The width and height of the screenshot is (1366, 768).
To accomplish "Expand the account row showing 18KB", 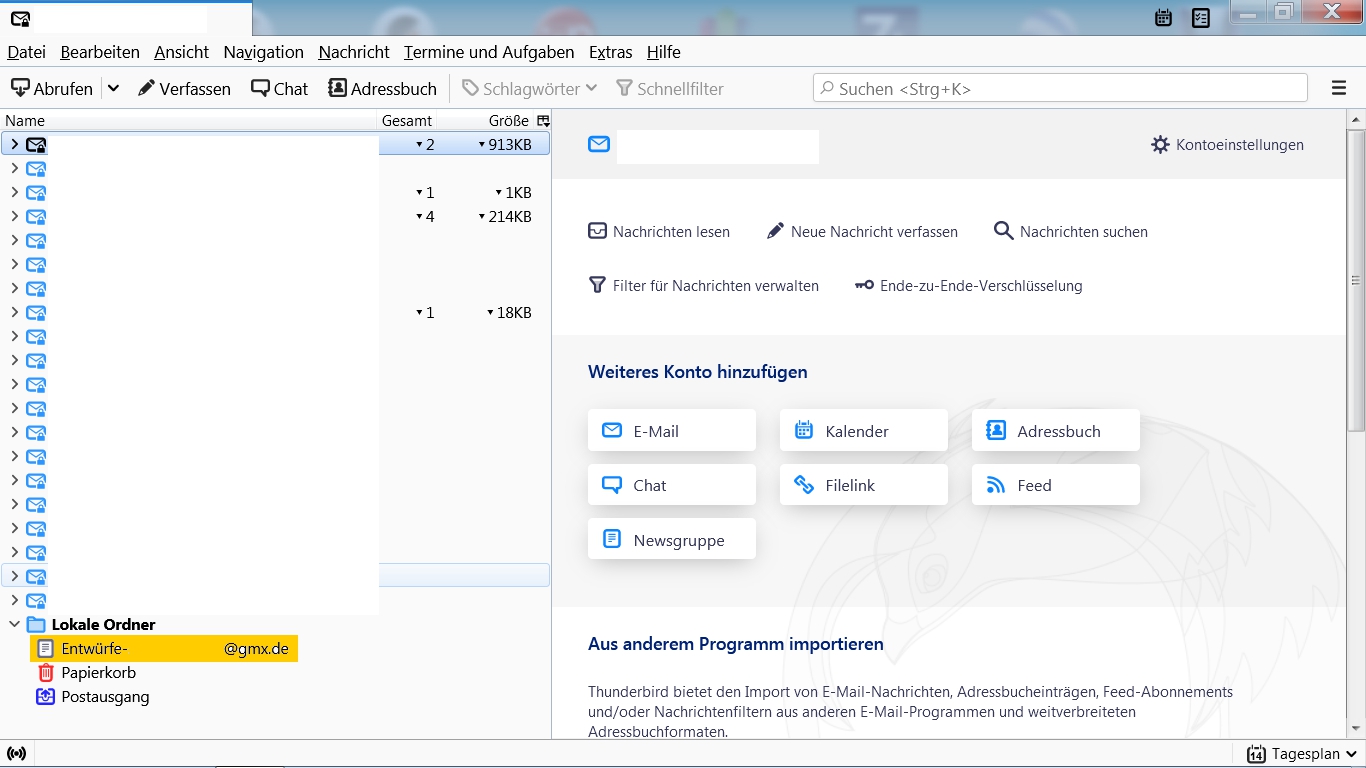I will point(14,312).
